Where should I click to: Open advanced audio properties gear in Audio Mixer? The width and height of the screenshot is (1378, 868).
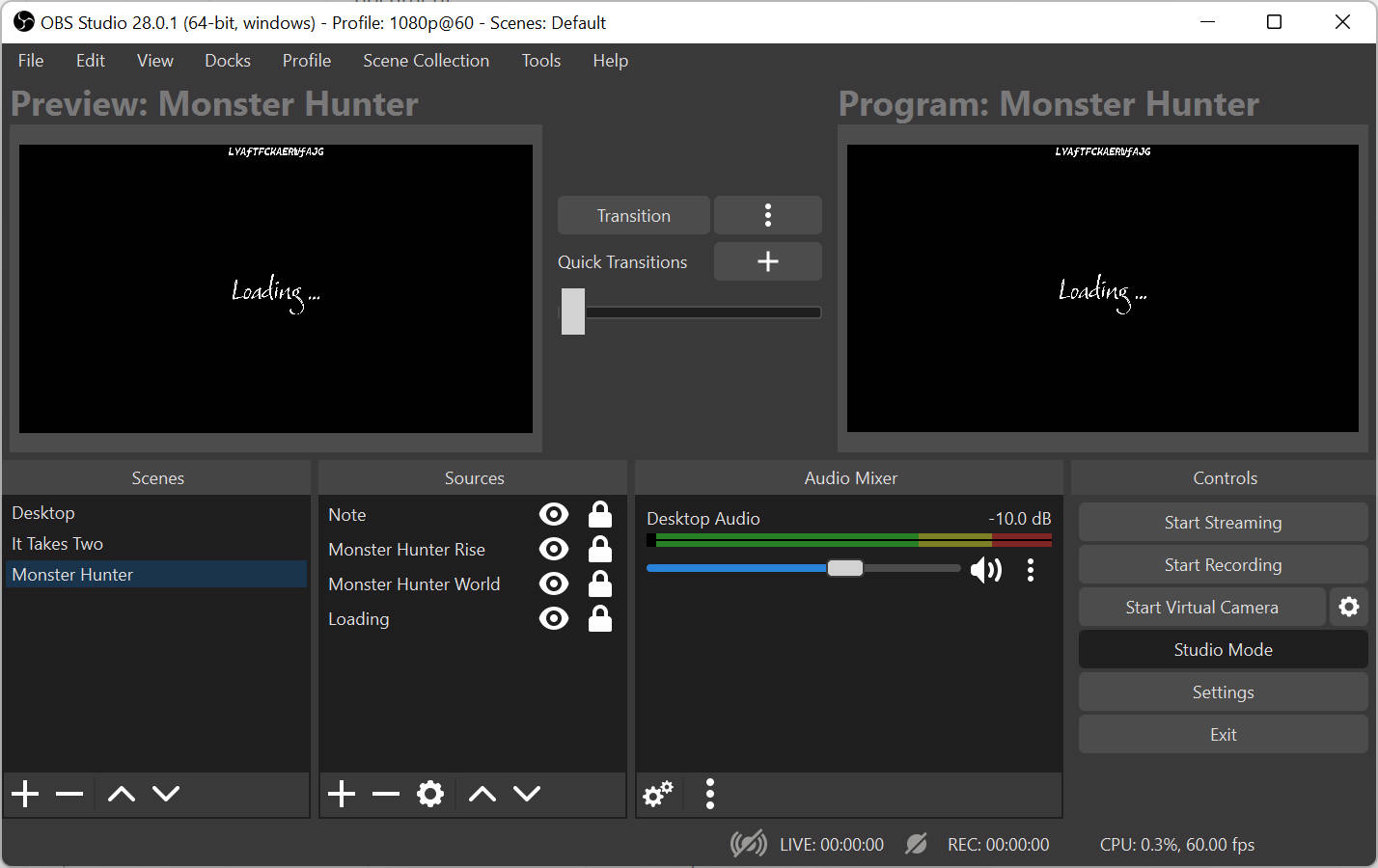(657, 794)
